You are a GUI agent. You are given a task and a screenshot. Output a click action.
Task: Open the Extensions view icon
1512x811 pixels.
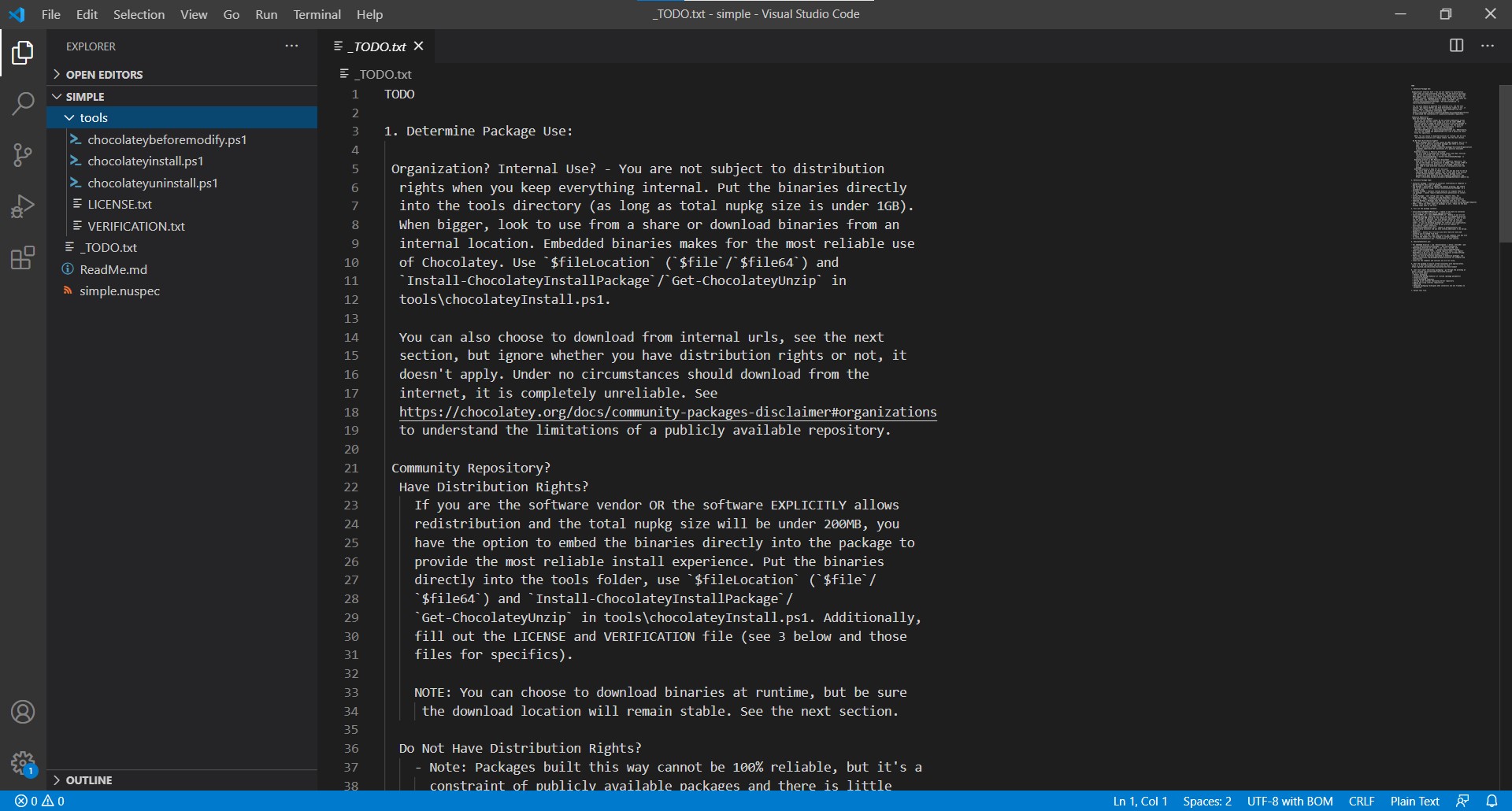[x=23, y=257]
